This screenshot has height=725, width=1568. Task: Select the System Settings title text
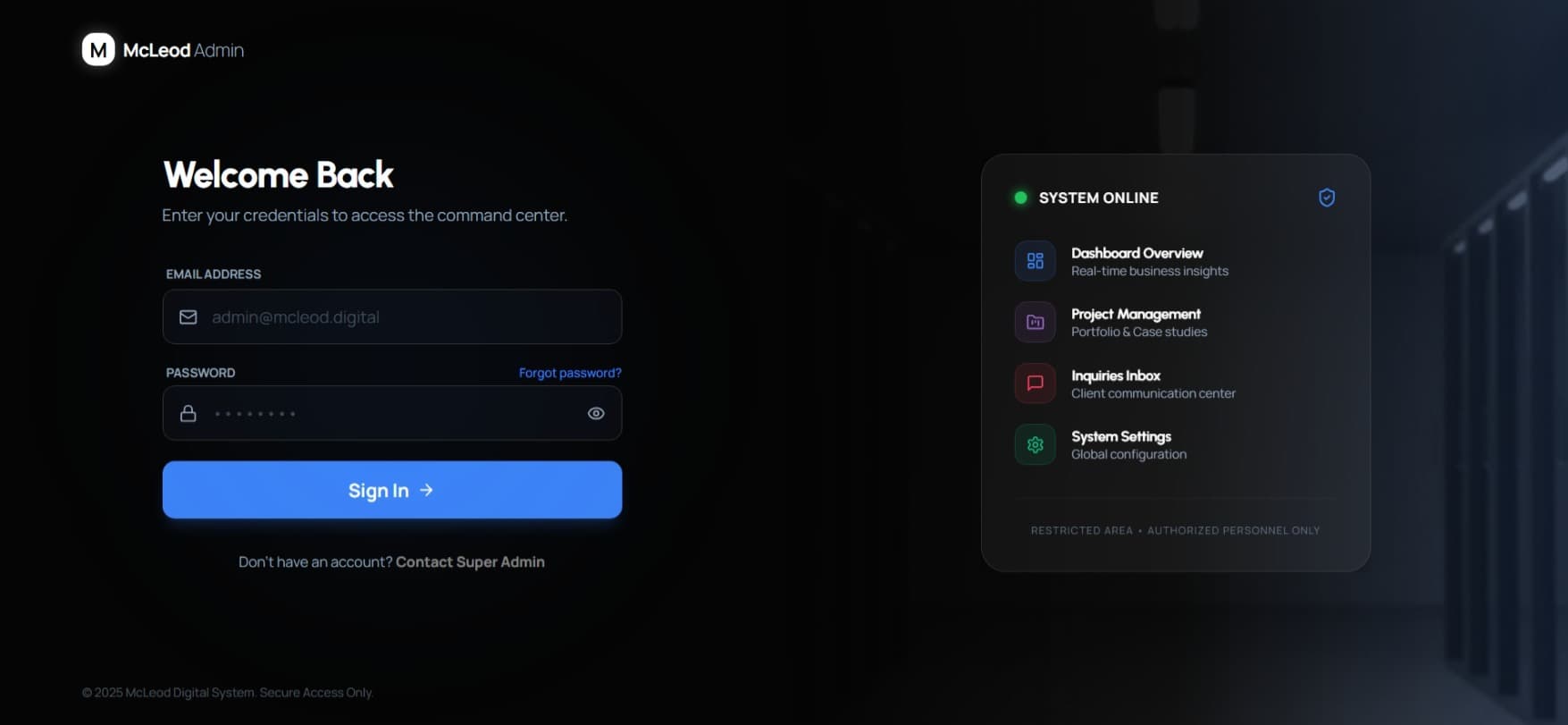pos(1121,436)
